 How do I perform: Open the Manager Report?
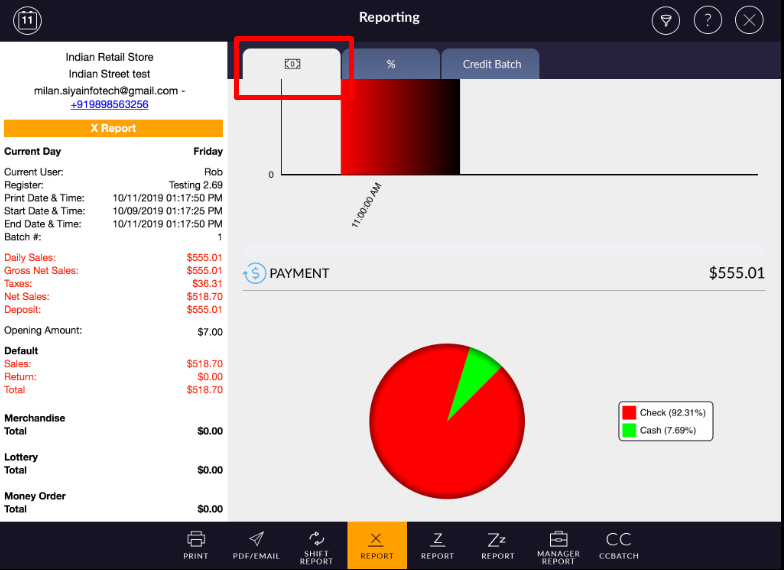coord(558,545)
